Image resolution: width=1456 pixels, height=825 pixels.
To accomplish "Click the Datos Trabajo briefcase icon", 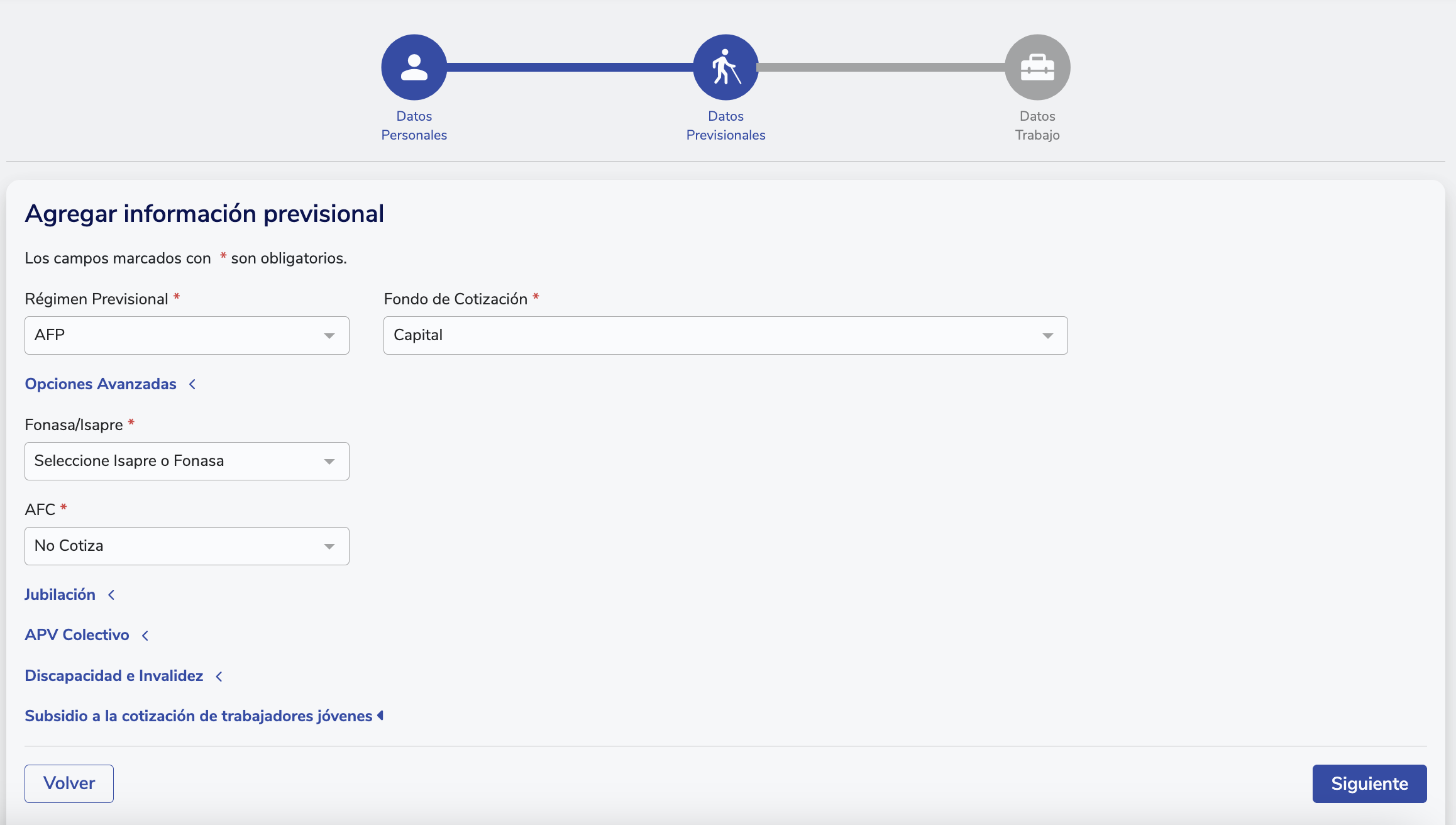I will click(1037, 67).
